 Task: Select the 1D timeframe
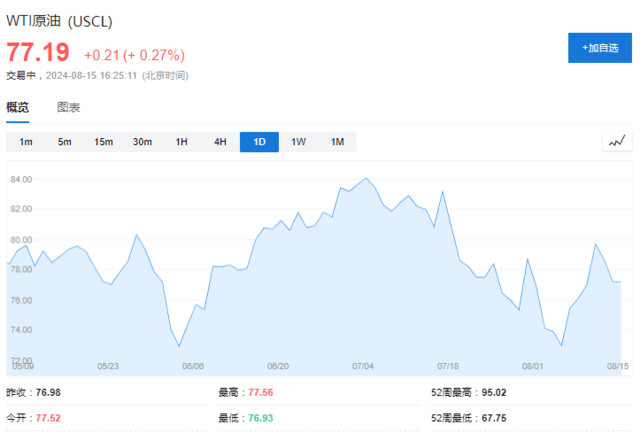point(260,142)
